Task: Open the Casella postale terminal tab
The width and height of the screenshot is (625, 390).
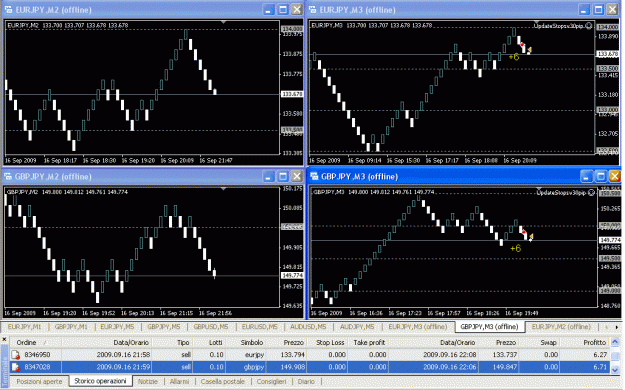Action: [x=223, y=382]
